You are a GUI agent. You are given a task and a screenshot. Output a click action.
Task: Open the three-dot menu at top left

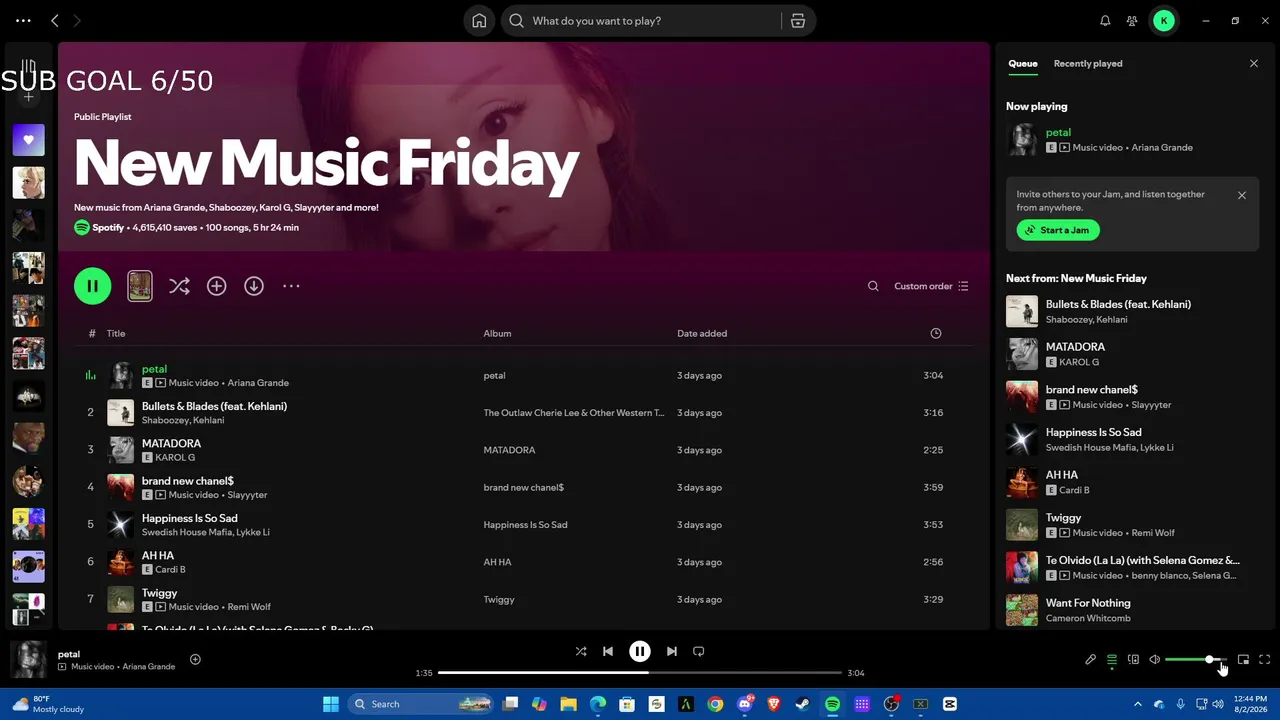(x=23, y=21)
